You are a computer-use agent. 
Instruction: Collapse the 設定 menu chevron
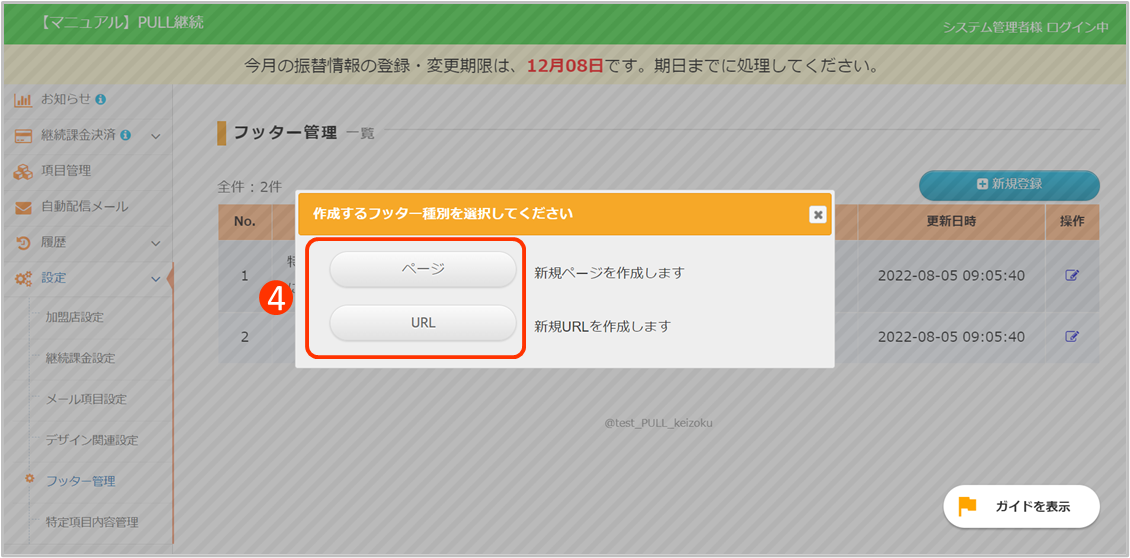pyautogui.click(x=155, y=278)
